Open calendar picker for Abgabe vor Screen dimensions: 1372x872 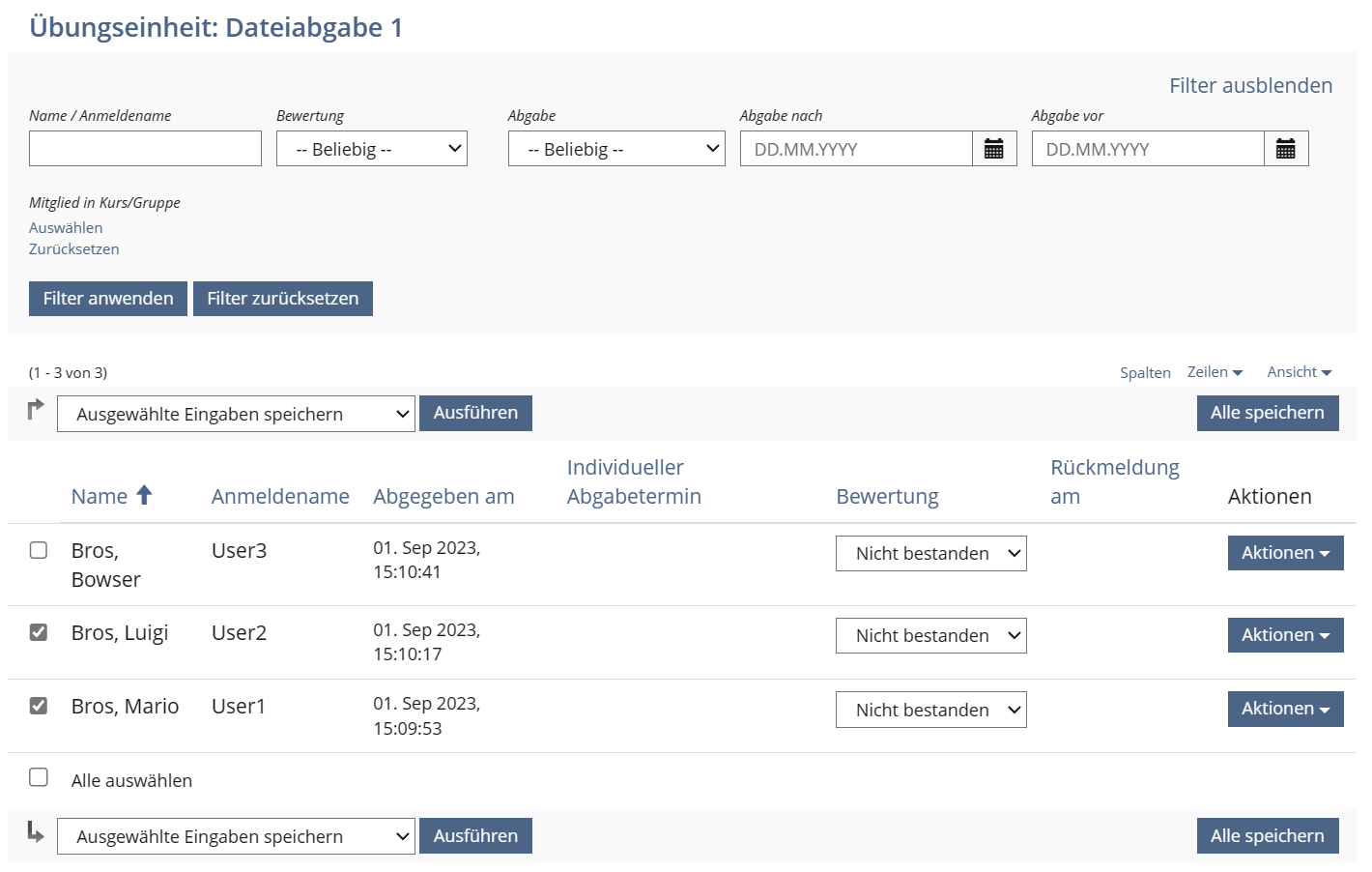pos(1285,149)
